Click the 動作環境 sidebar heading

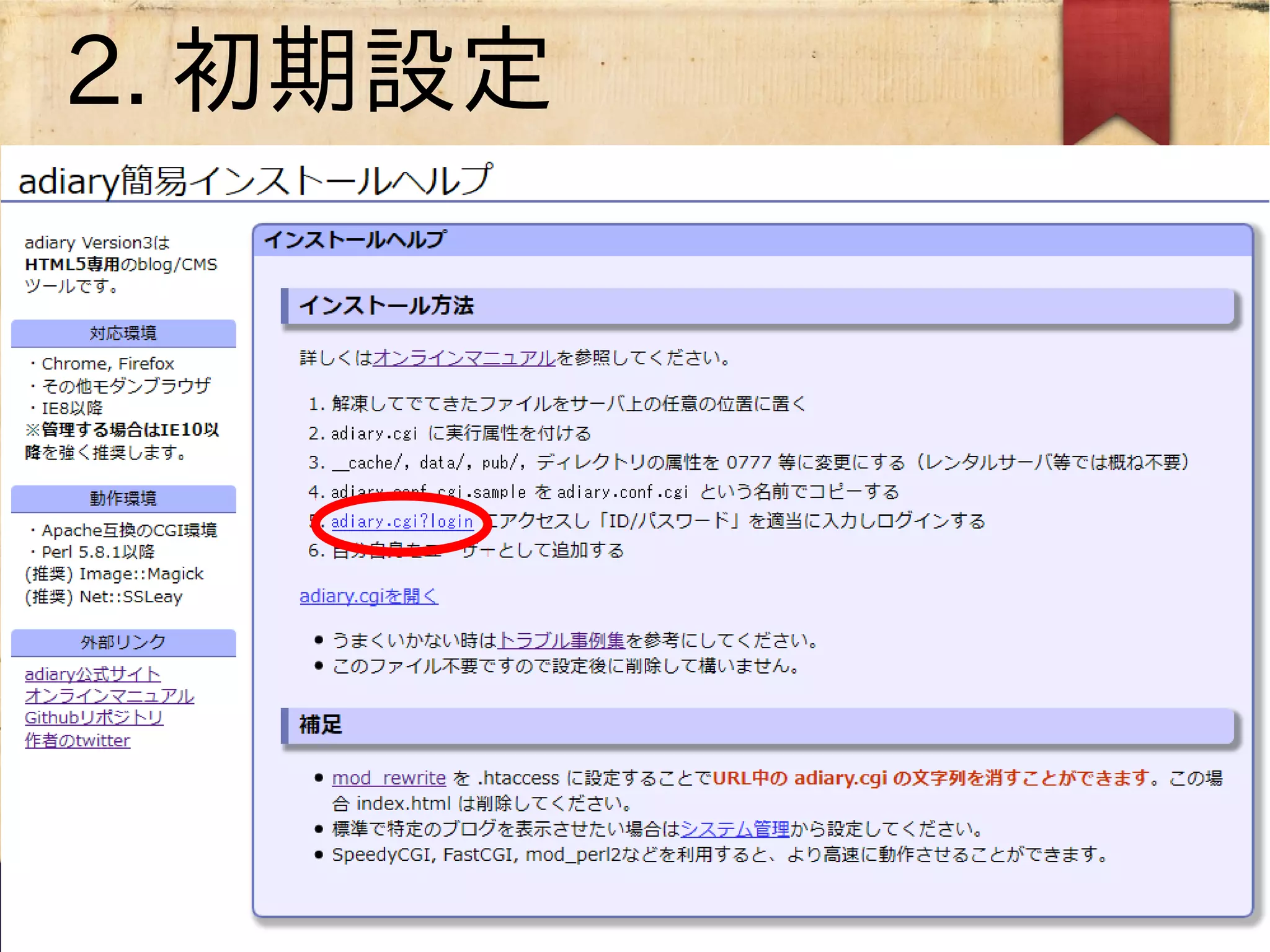[x=123, y=499]
